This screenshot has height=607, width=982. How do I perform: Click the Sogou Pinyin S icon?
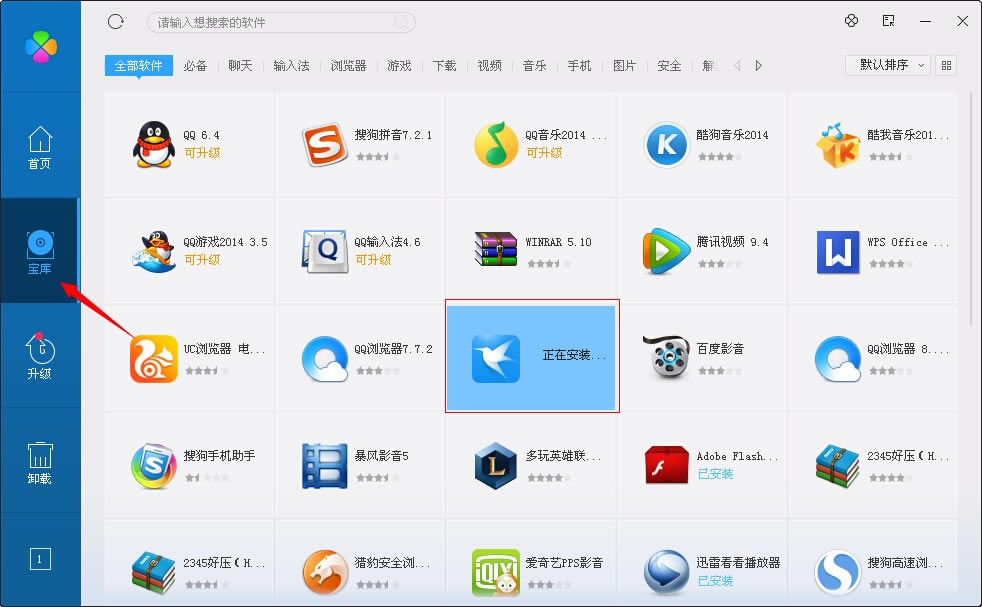coord(324,144)
